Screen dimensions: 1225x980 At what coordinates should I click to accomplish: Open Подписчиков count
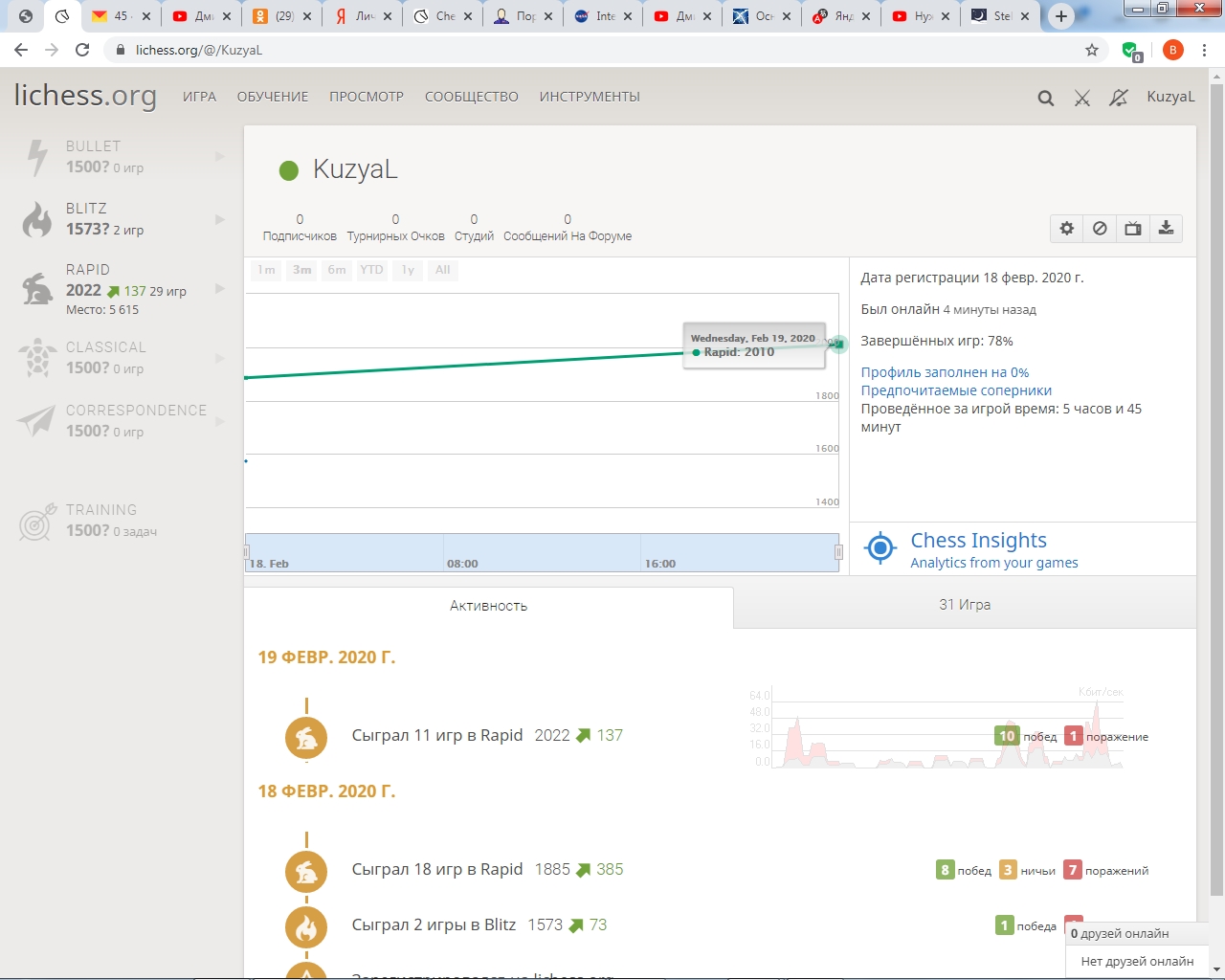pos(300,228)
